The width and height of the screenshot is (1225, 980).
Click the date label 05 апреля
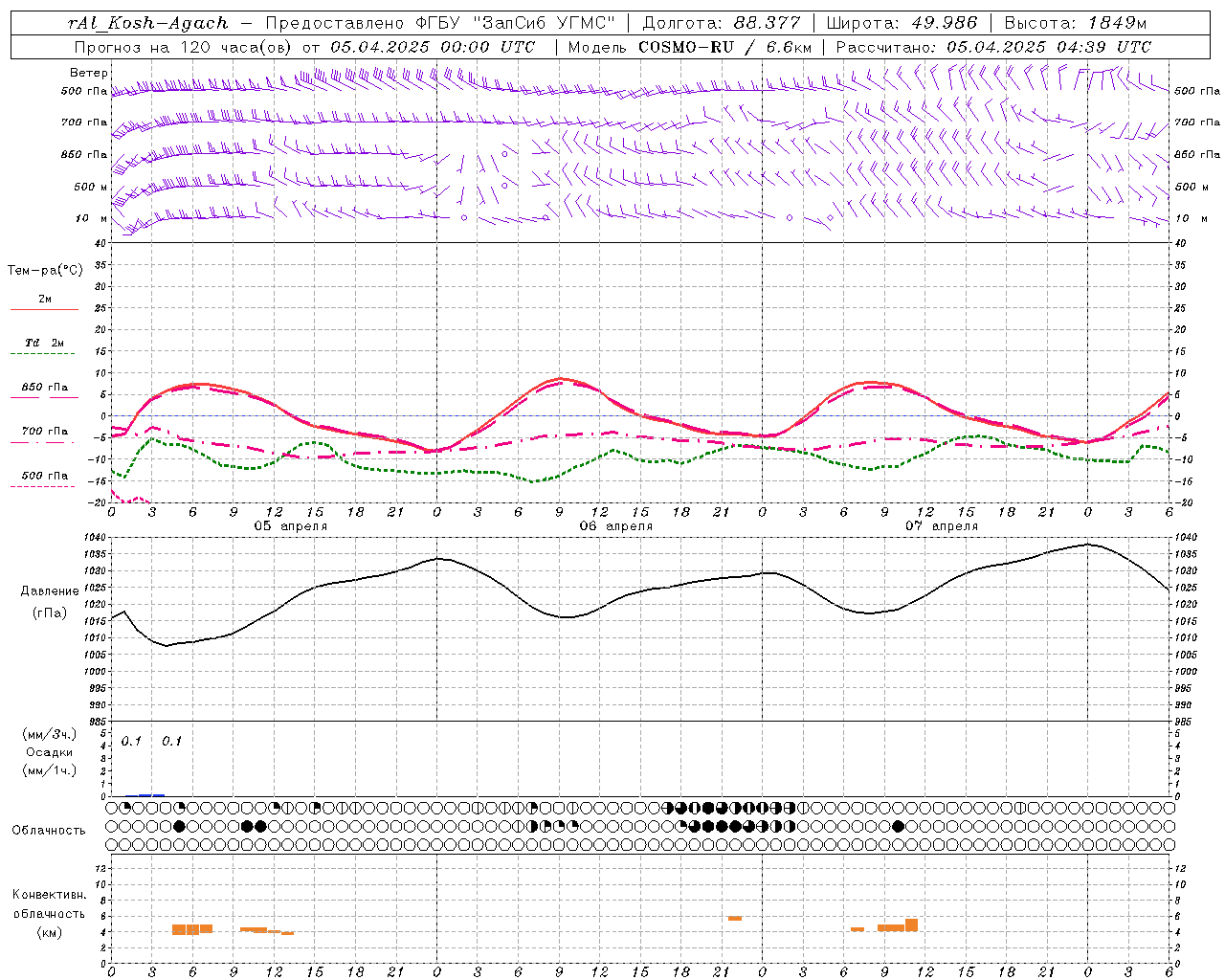click(290, 526)
